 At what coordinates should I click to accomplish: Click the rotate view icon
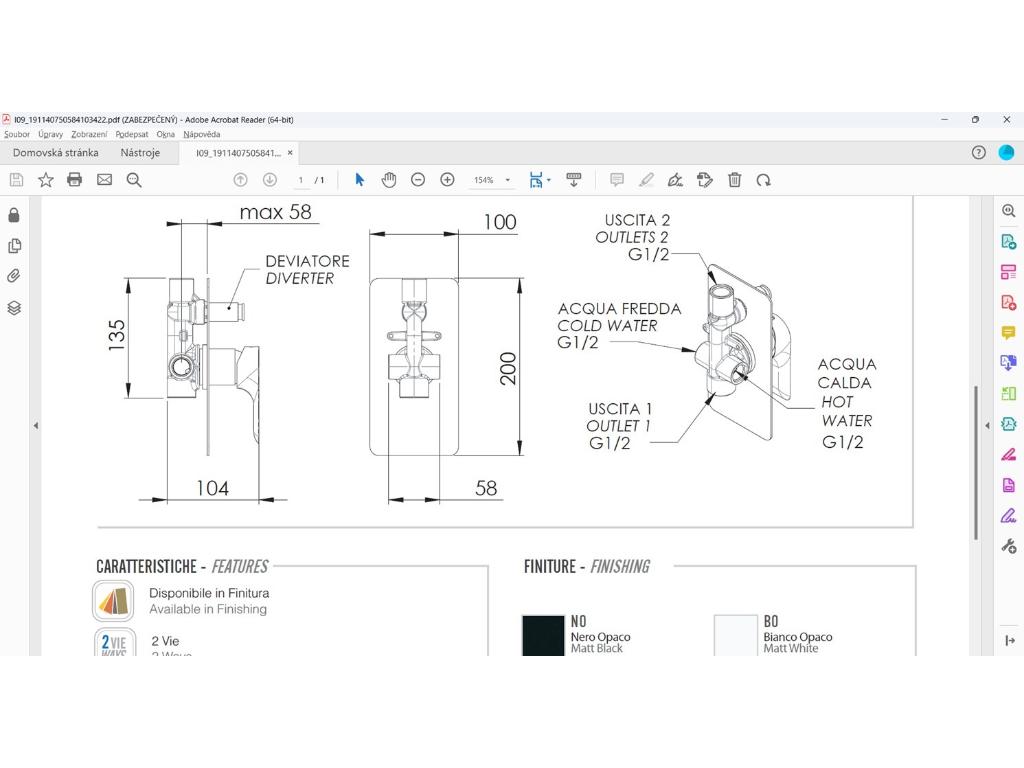[x=763, y=180]
